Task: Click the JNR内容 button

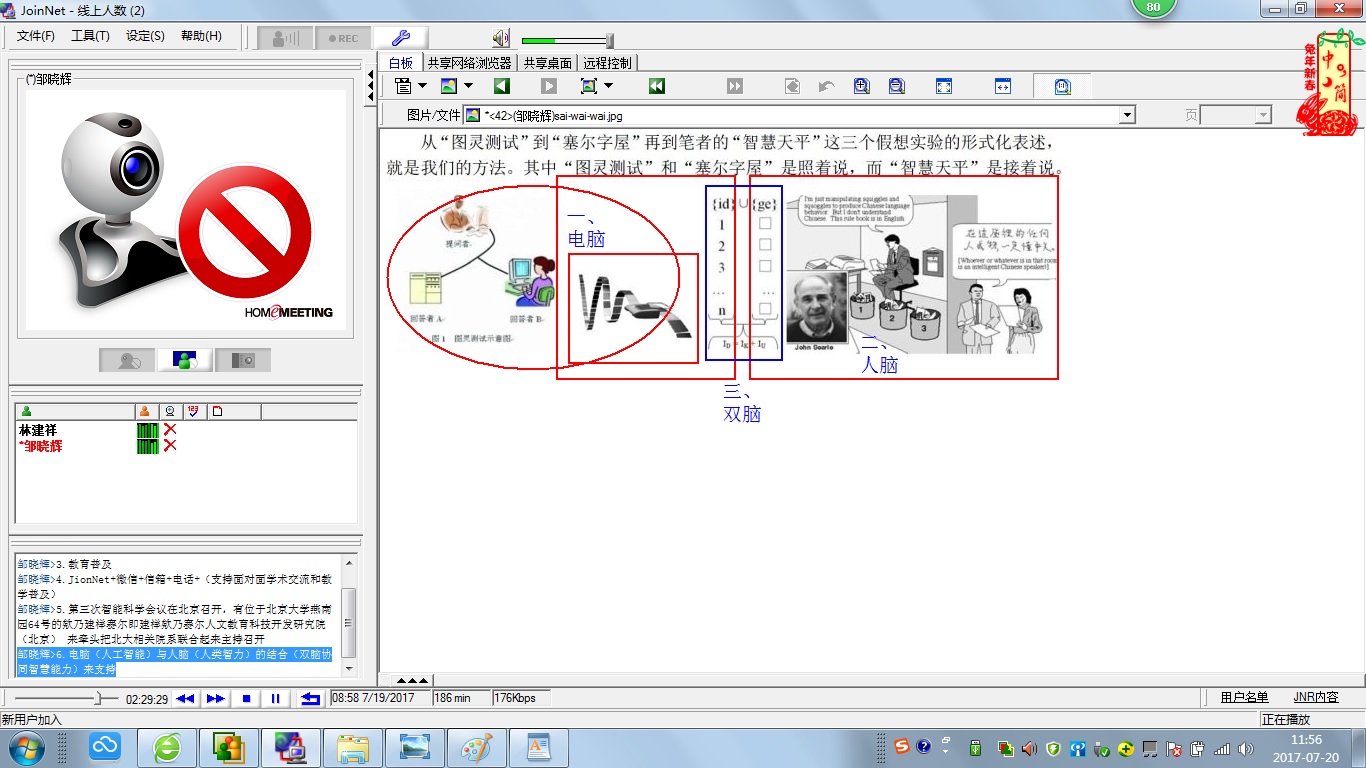Action: 1315,697
